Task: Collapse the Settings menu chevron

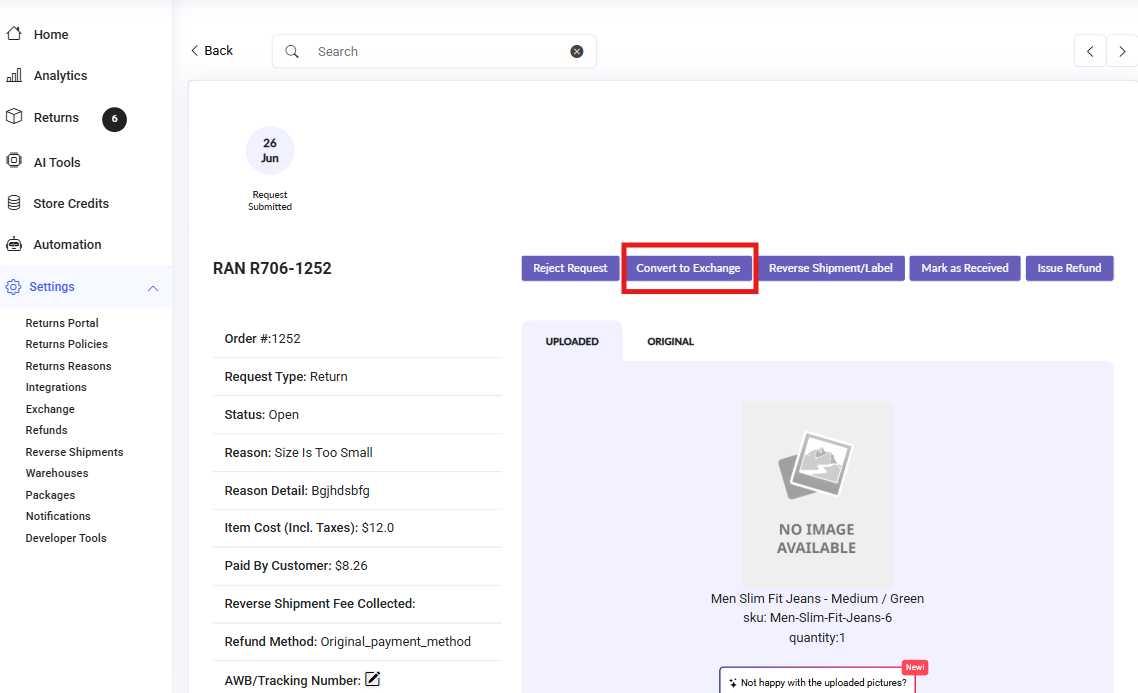Action: coord(153,288)
